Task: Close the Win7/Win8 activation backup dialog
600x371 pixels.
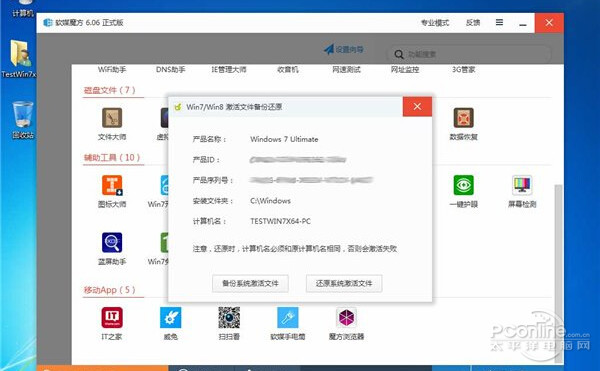Action: coord(417,107)
